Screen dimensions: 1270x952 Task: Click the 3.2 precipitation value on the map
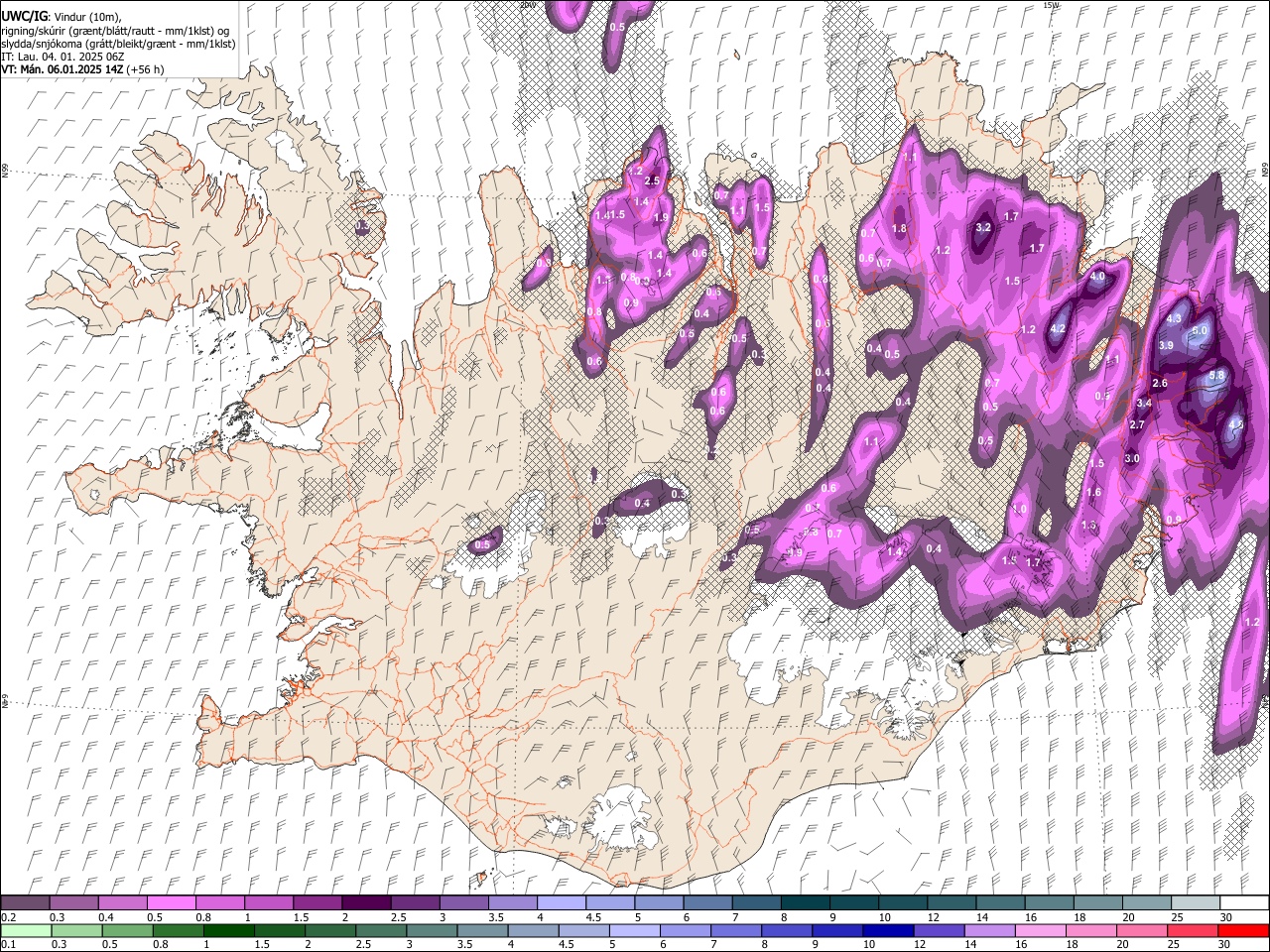[x=984, y=227]
